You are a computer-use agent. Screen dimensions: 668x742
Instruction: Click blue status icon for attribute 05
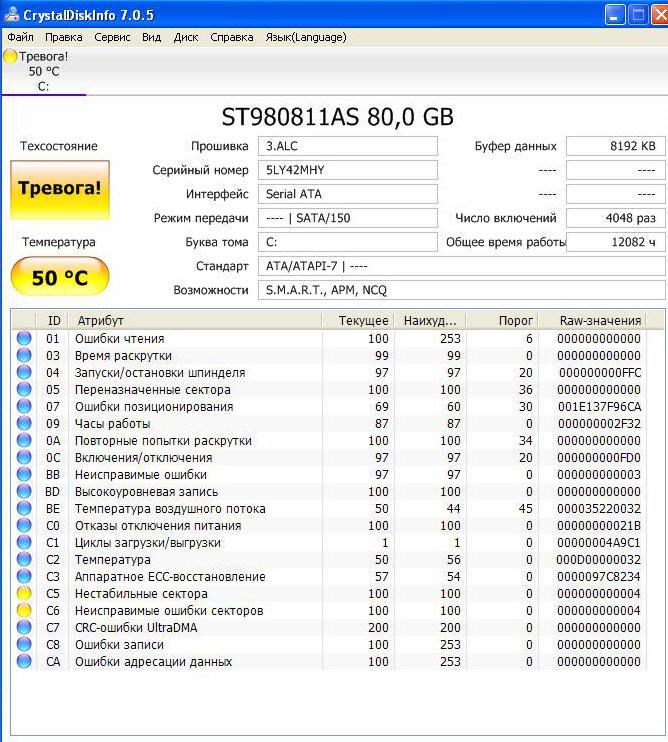[24, 390]
